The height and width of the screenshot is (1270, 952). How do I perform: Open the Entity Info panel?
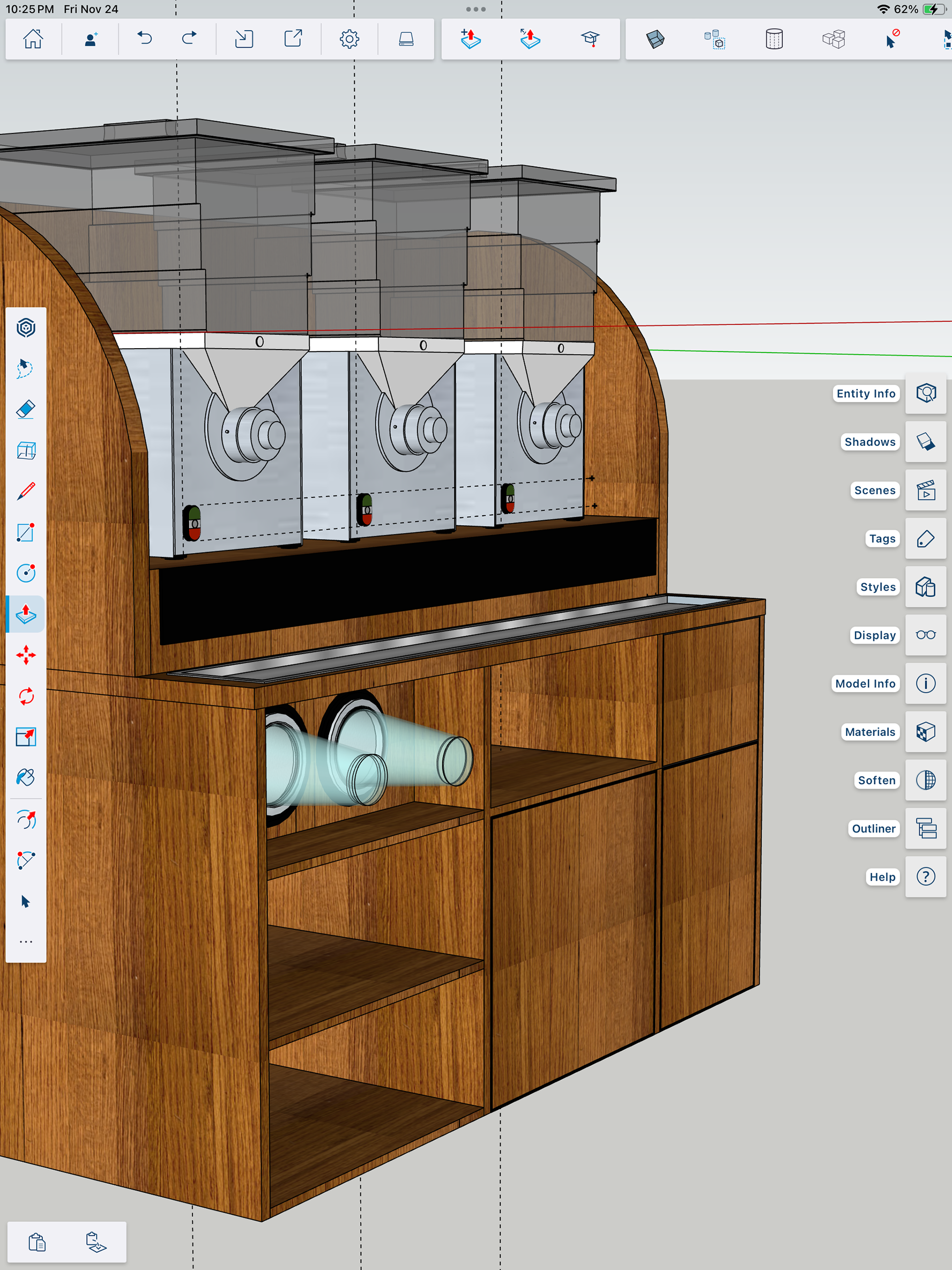(x=925, y=393)
